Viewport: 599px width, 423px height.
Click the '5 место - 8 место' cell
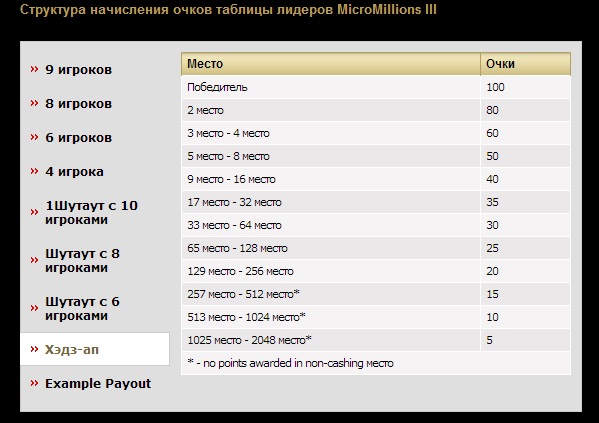point(331,156)
